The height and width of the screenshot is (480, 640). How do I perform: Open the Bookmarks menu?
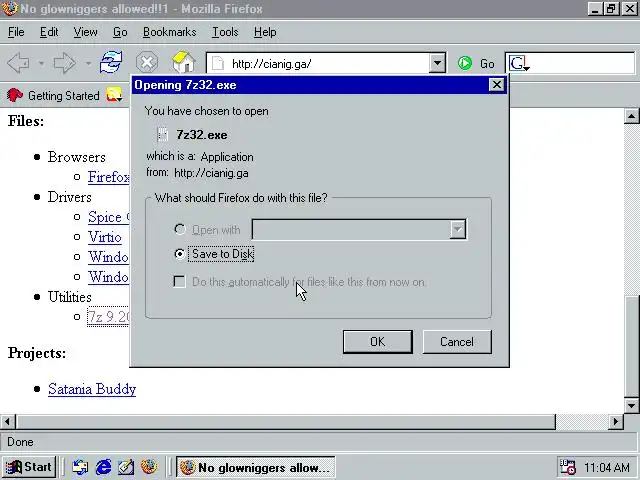(169, 32)
